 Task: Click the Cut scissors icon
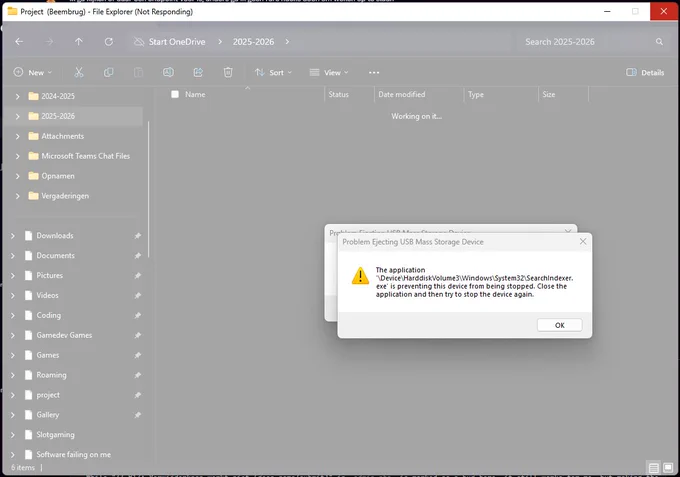tap(78, 72)
